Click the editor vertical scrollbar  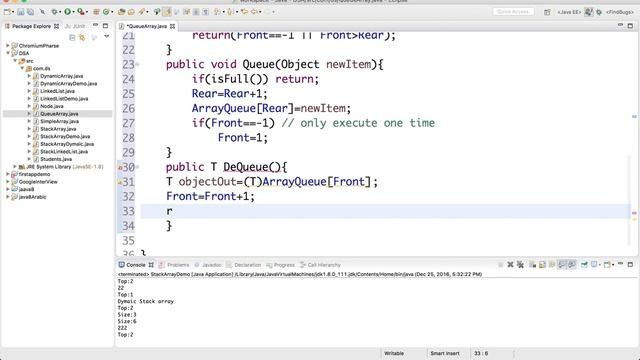pos(629,200)
